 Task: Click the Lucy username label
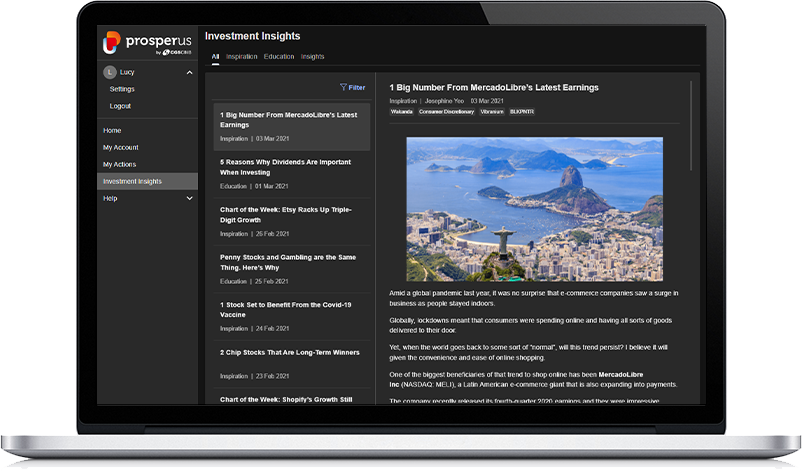click(x=127, y=72)
